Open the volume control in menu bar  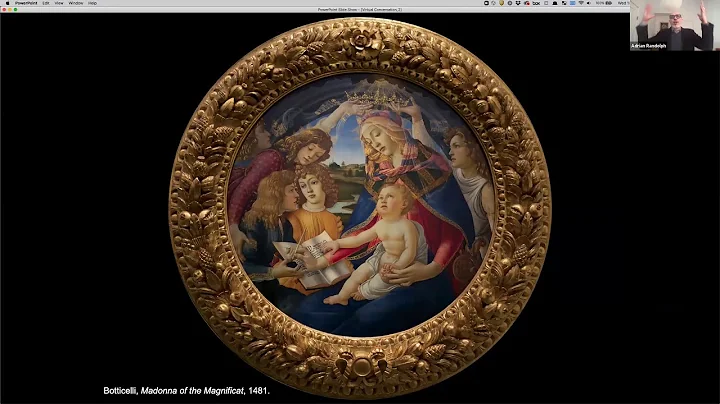589,3
